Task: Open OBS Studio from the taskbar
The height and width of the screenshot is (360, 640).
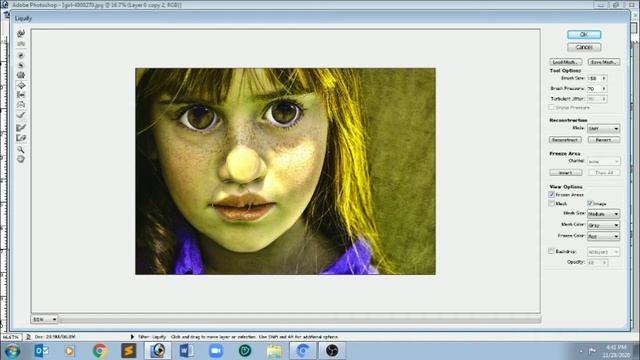Action: tap(332, 351)
